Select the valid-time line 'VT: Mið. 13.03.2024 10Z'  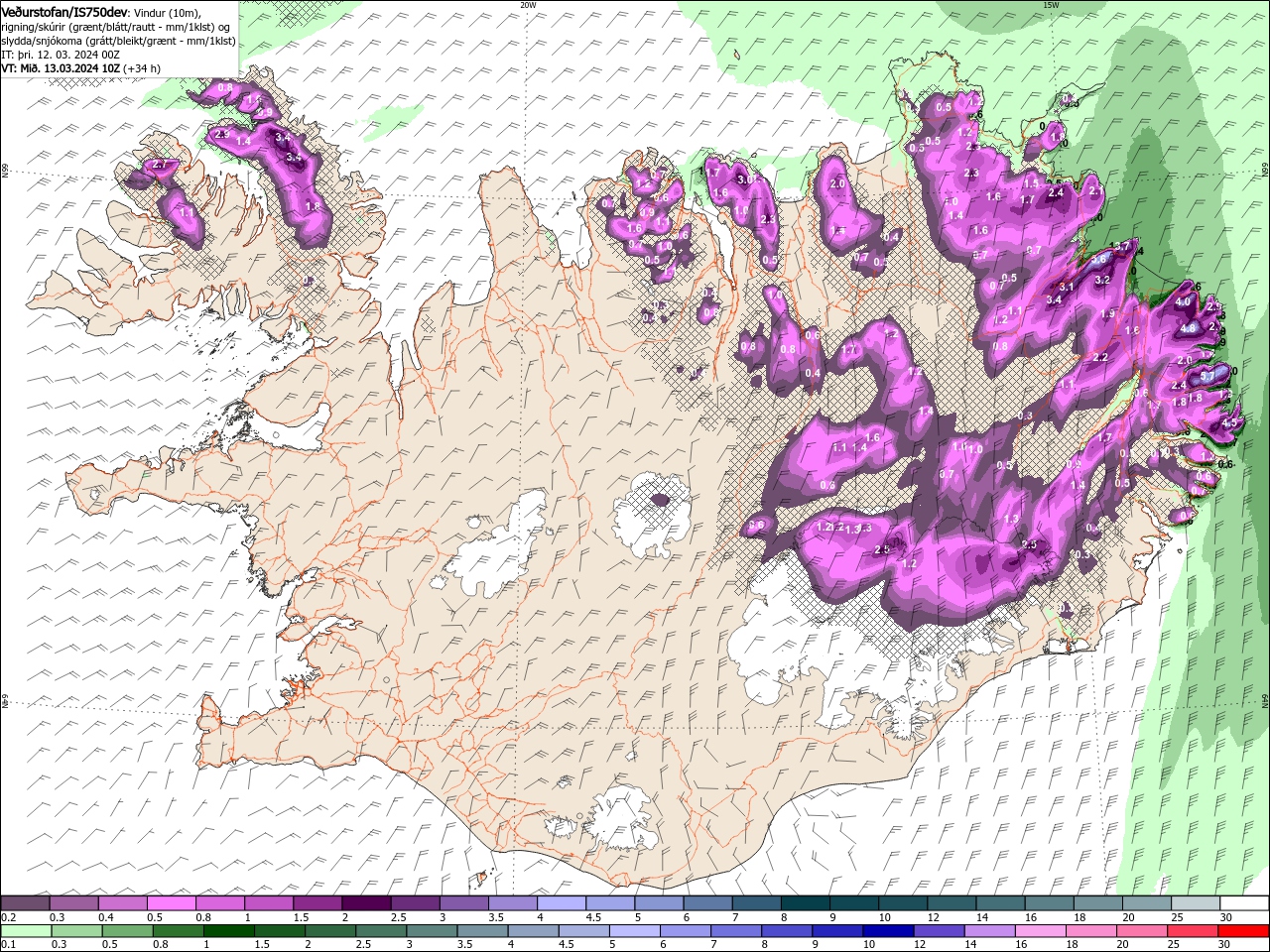tap(62, 68)
